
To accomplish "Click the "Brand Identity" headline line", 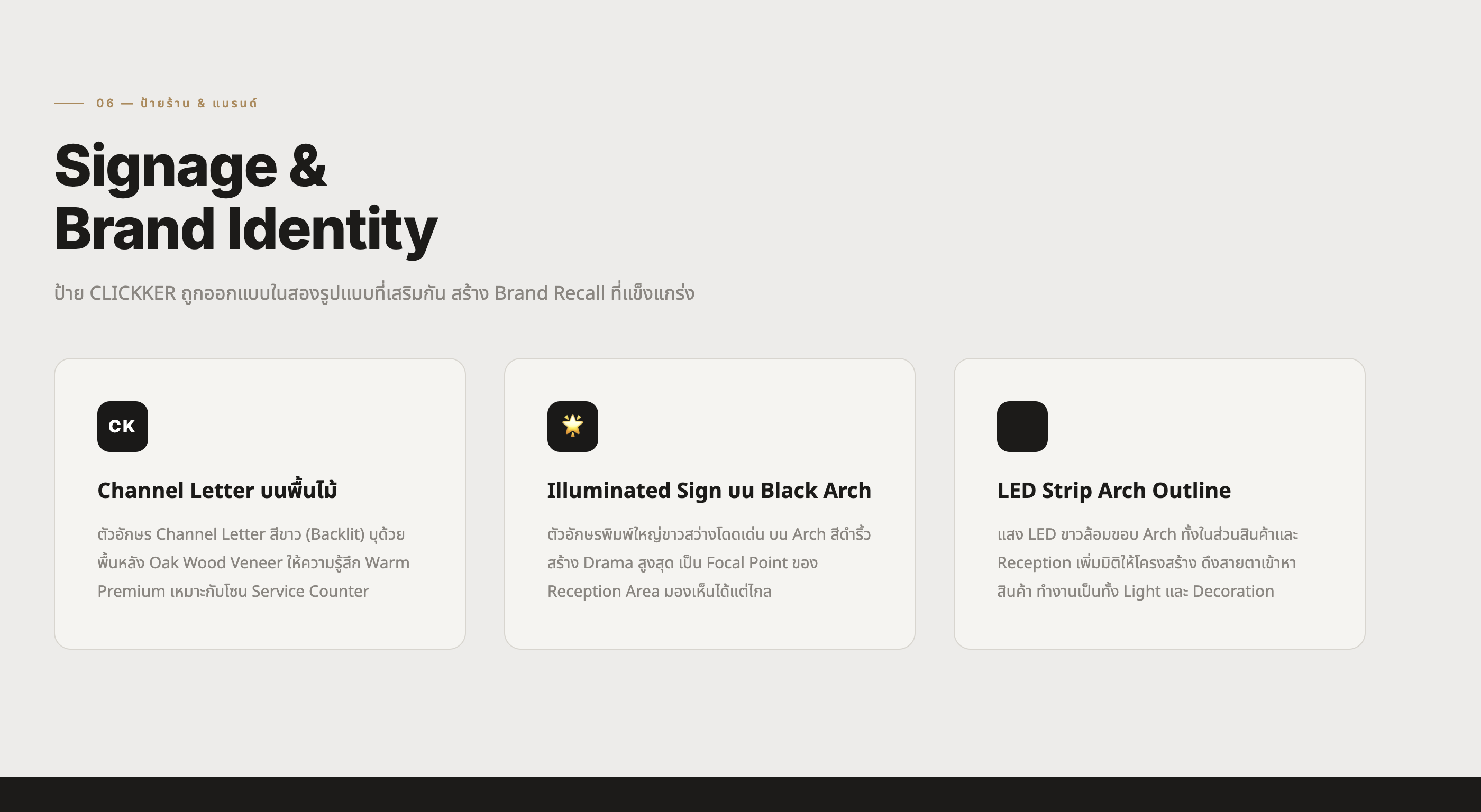I will click(245, 229).
